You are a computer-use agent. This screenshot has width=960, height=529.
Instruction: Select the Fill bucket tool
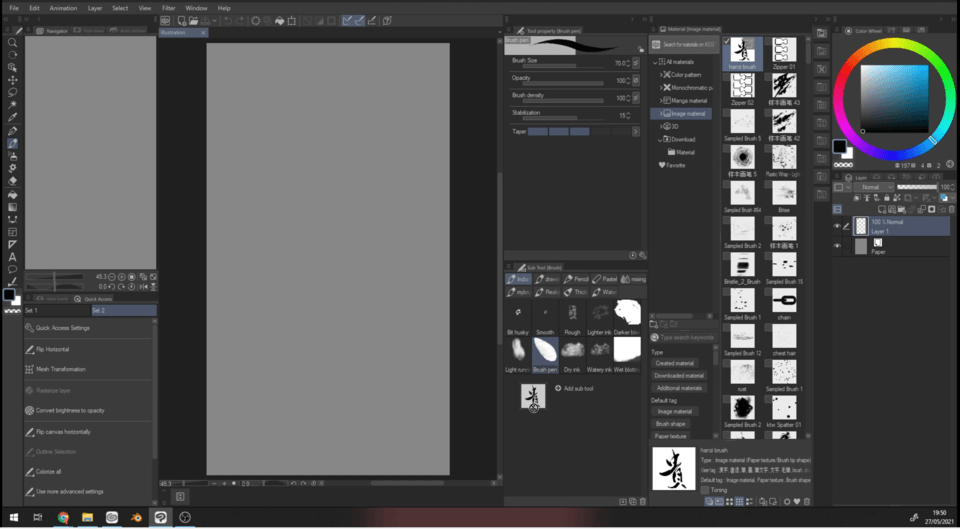click(12, 195)
